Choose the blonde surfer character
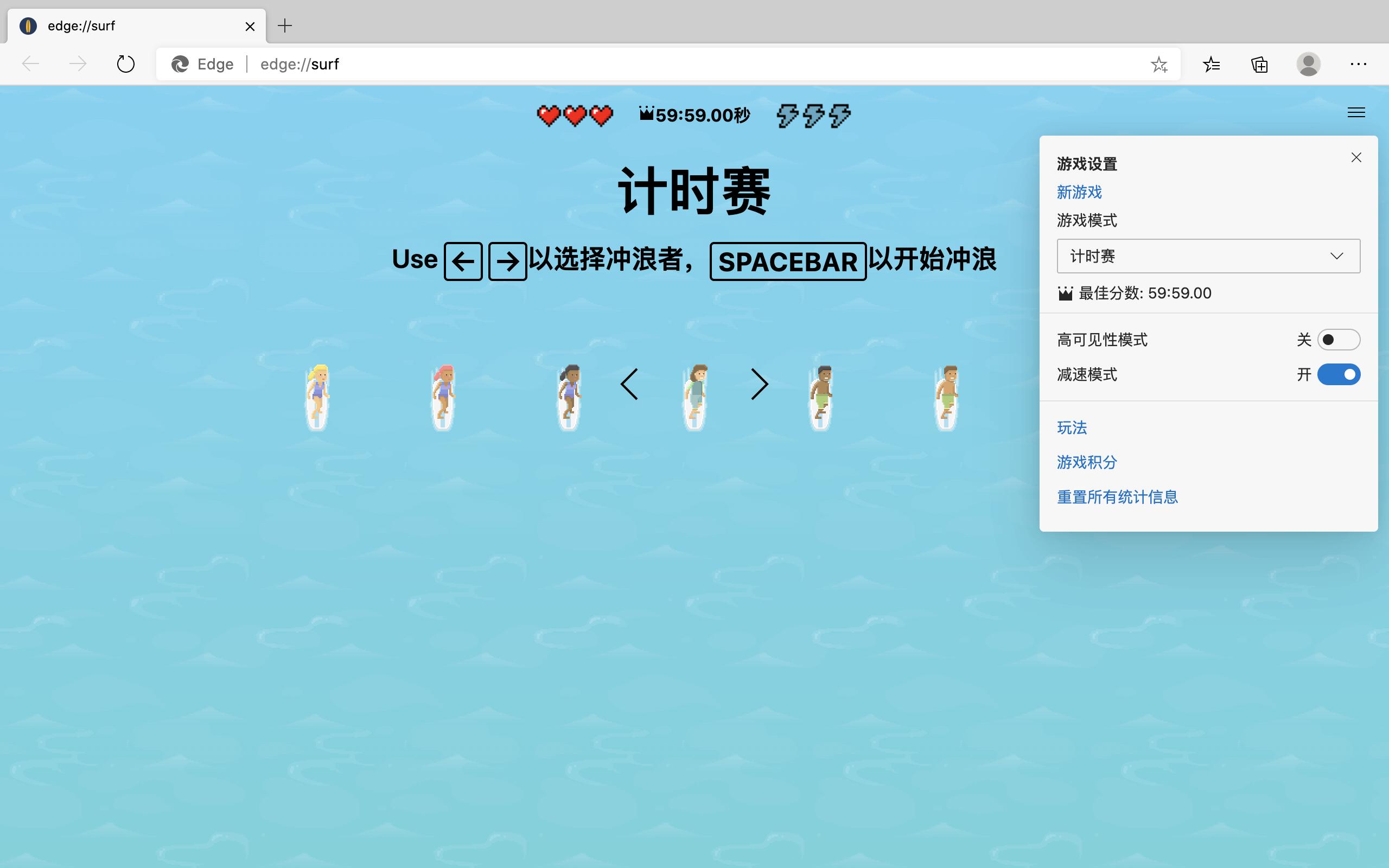This screenshot has height=868, width=1389. pyautogui.click(x=317, y=396)
